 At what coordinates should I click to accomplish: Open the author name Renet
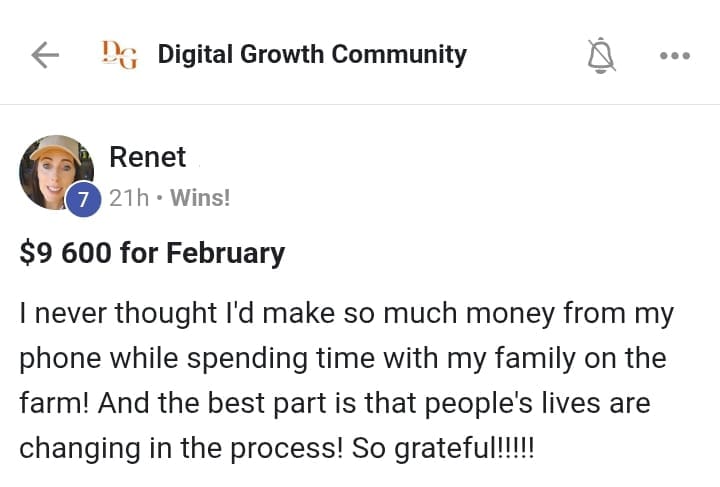pos(147,157)
